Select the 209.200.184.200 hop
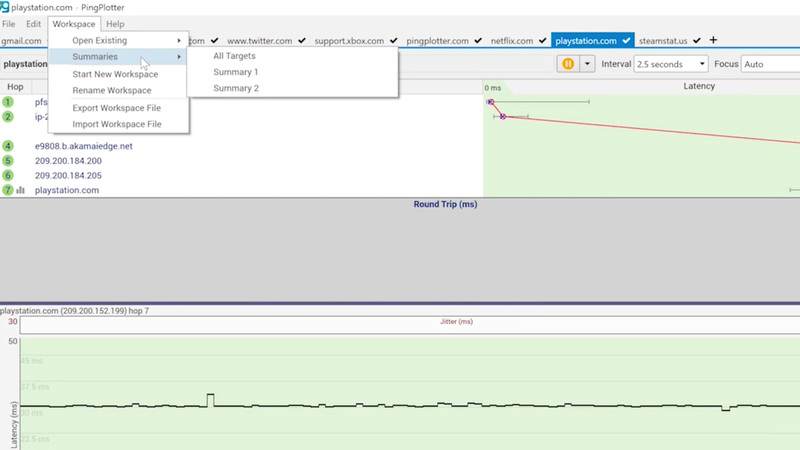The width and height of the screenshot is (800, 450). [68, 161]
